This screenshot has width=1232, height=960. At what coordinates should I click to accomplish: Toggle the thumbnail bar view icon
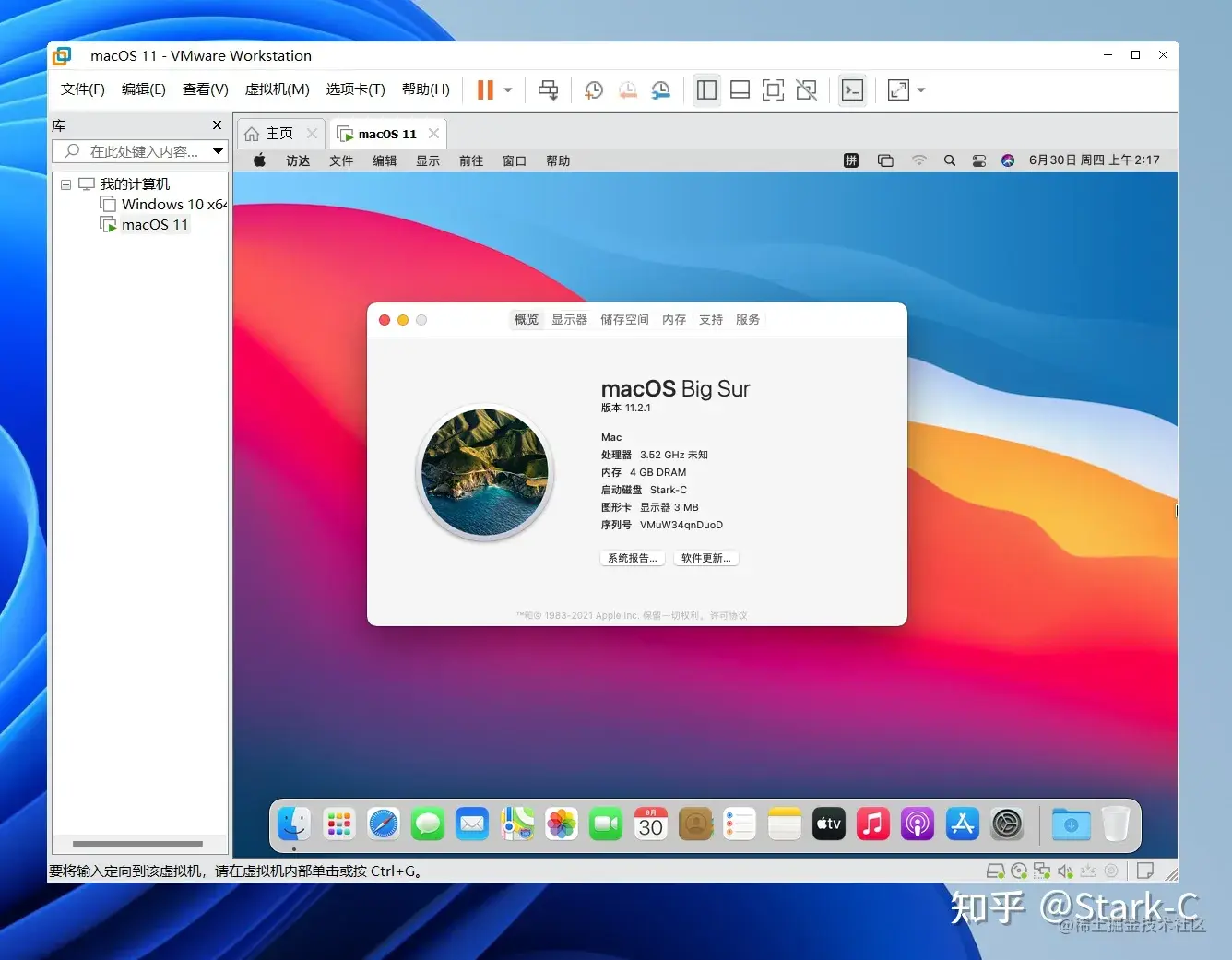[x=740, y=89]
